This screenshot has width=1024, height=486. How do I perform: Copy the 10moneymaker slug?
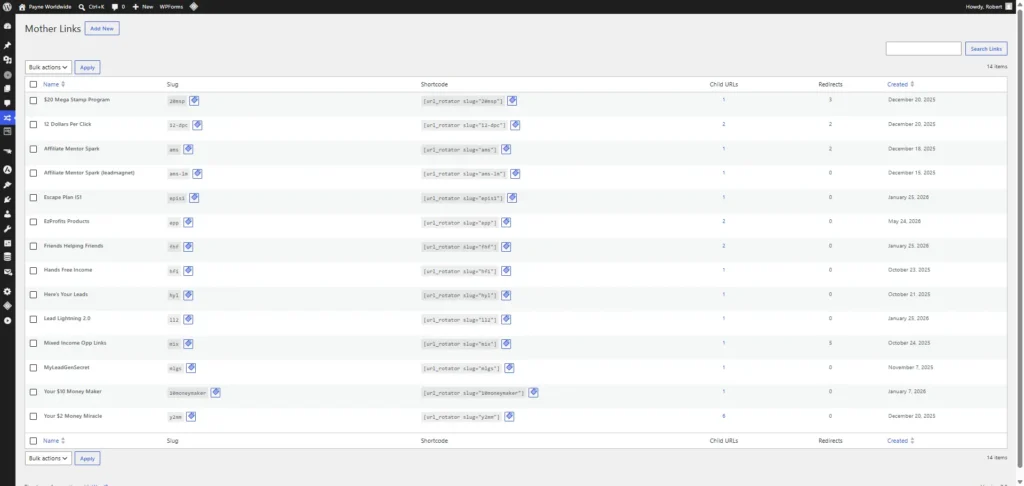click(x=215, y=393)
